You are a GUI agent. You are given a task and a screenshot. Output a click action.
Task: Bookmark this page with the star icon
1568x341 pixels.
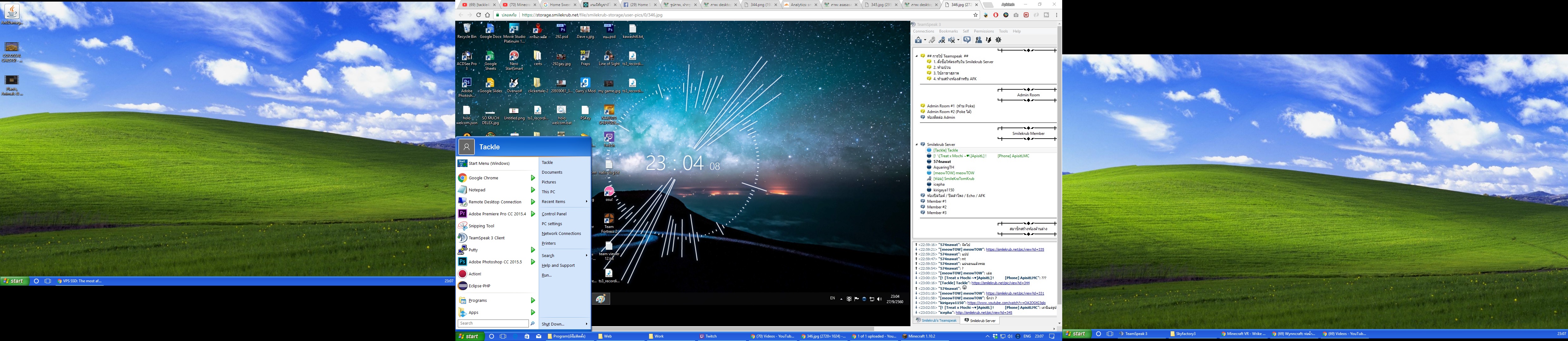click(975, 15)
